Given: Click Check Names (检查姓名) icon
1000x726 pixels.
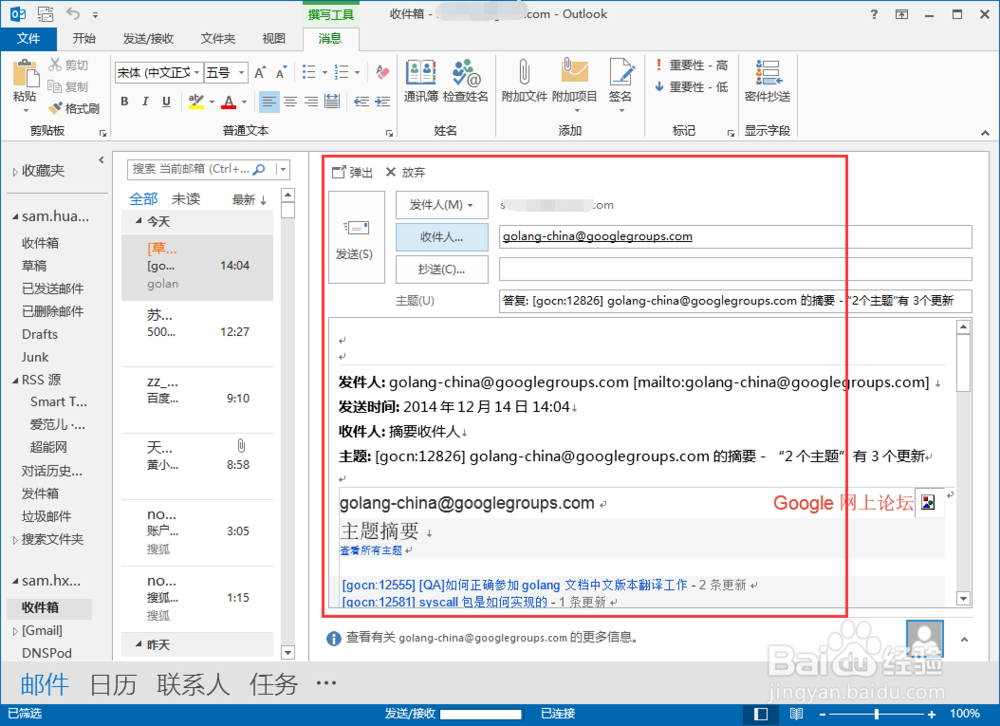Looking at the screenshot, I should [x=466, y=73].
